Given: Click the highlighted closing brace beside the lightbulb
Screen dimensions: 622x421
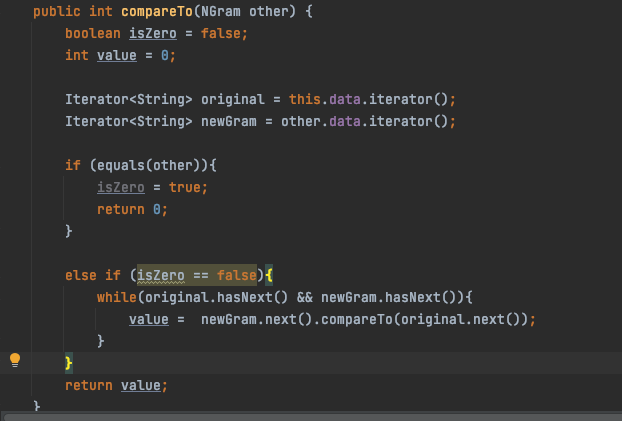Looking at the screenshot, I should coord(69,362).
